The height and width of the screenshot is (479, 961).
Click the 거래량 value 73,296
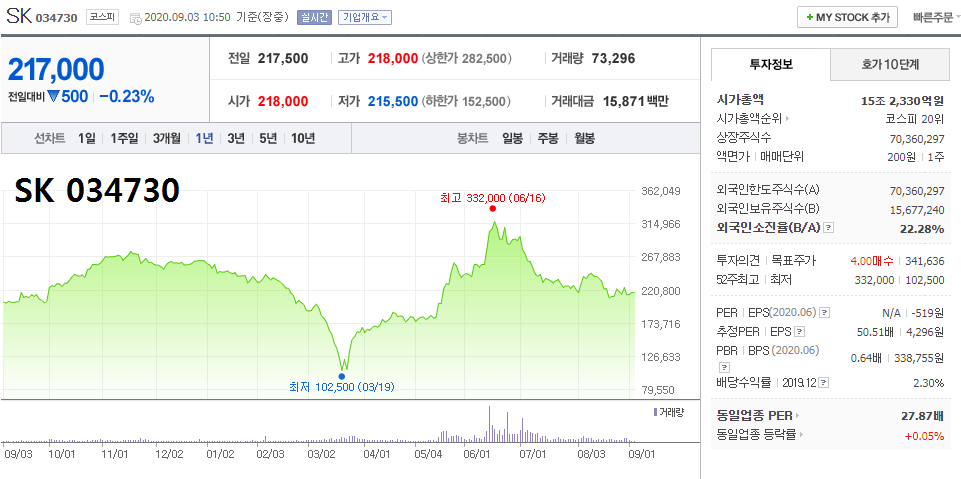(x=613, y=59)
